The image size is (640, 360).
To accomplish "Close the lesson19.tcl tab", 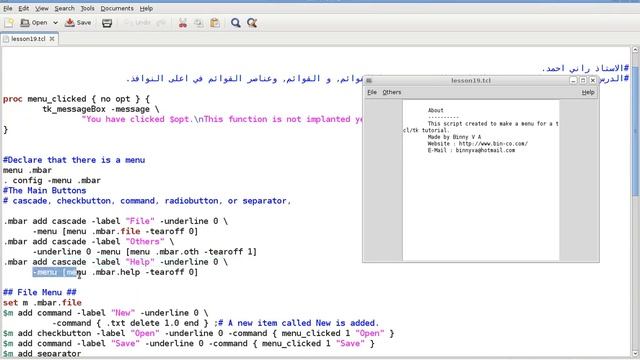I will point(52,39).
